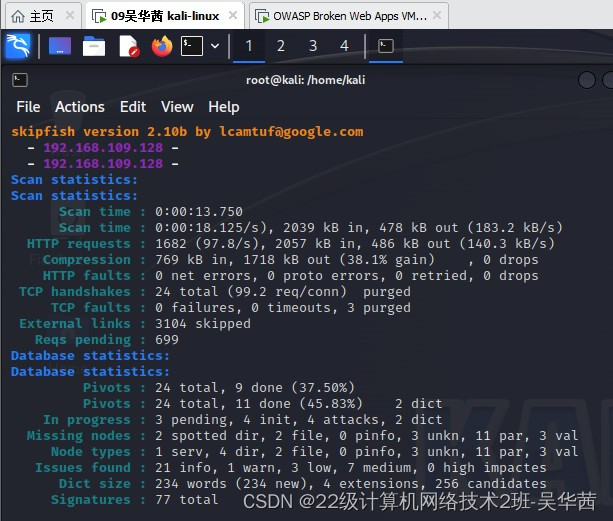Open terminal emulator from panel
The image size is (613, 521).
click(192, 46)
